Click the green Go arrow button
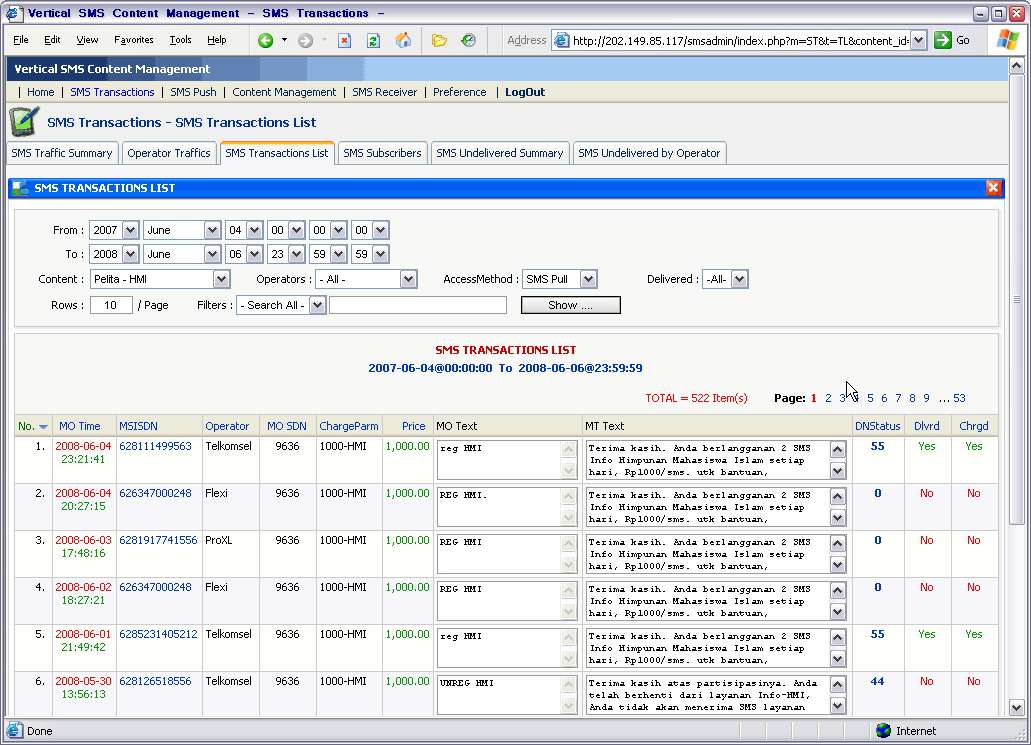The width and height of the screenshot is (1031, 745). click(x=943, y=41)
